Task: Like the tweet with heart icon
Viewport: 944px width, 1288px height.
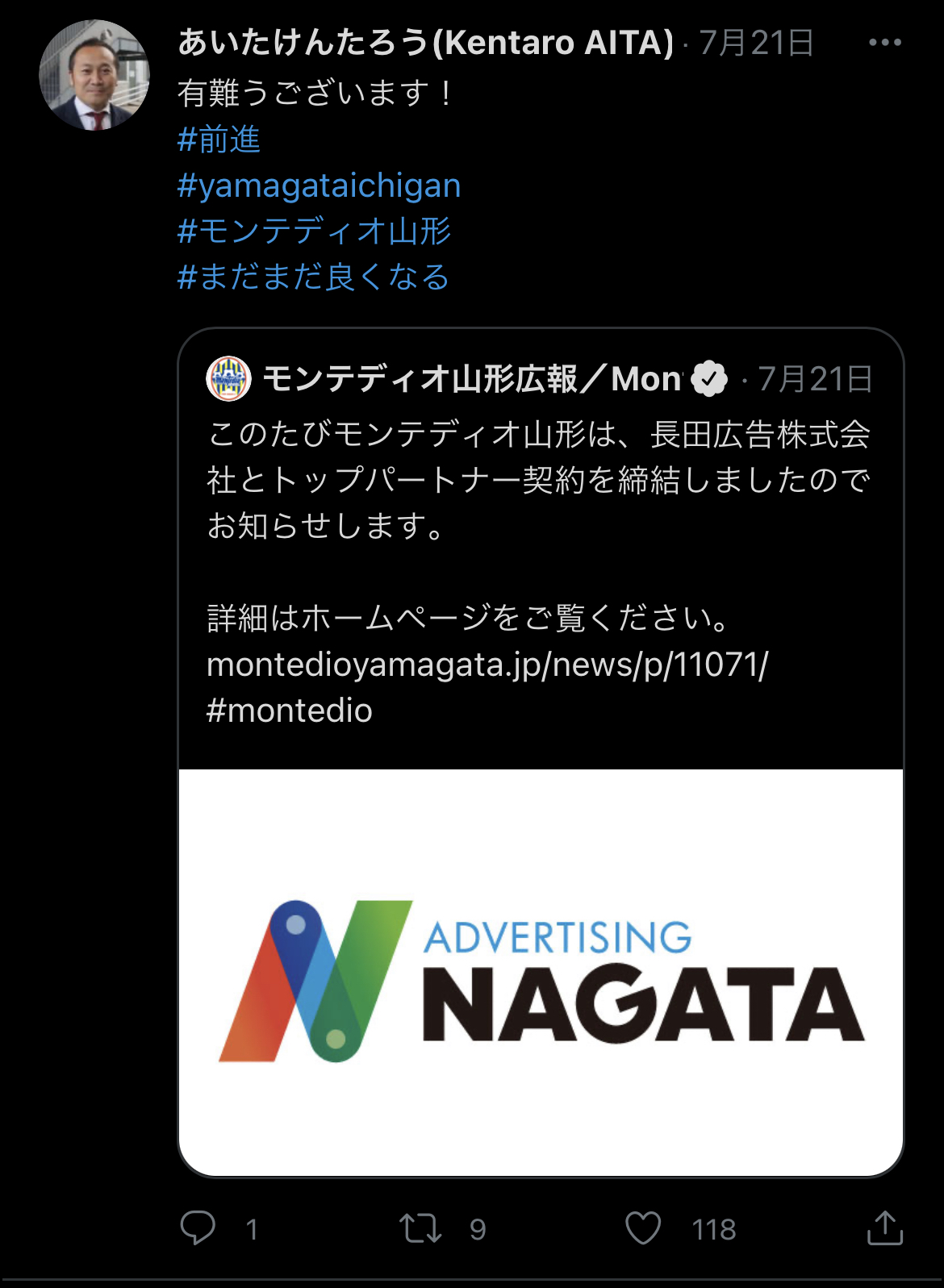Action: (x=643, y=1228)
